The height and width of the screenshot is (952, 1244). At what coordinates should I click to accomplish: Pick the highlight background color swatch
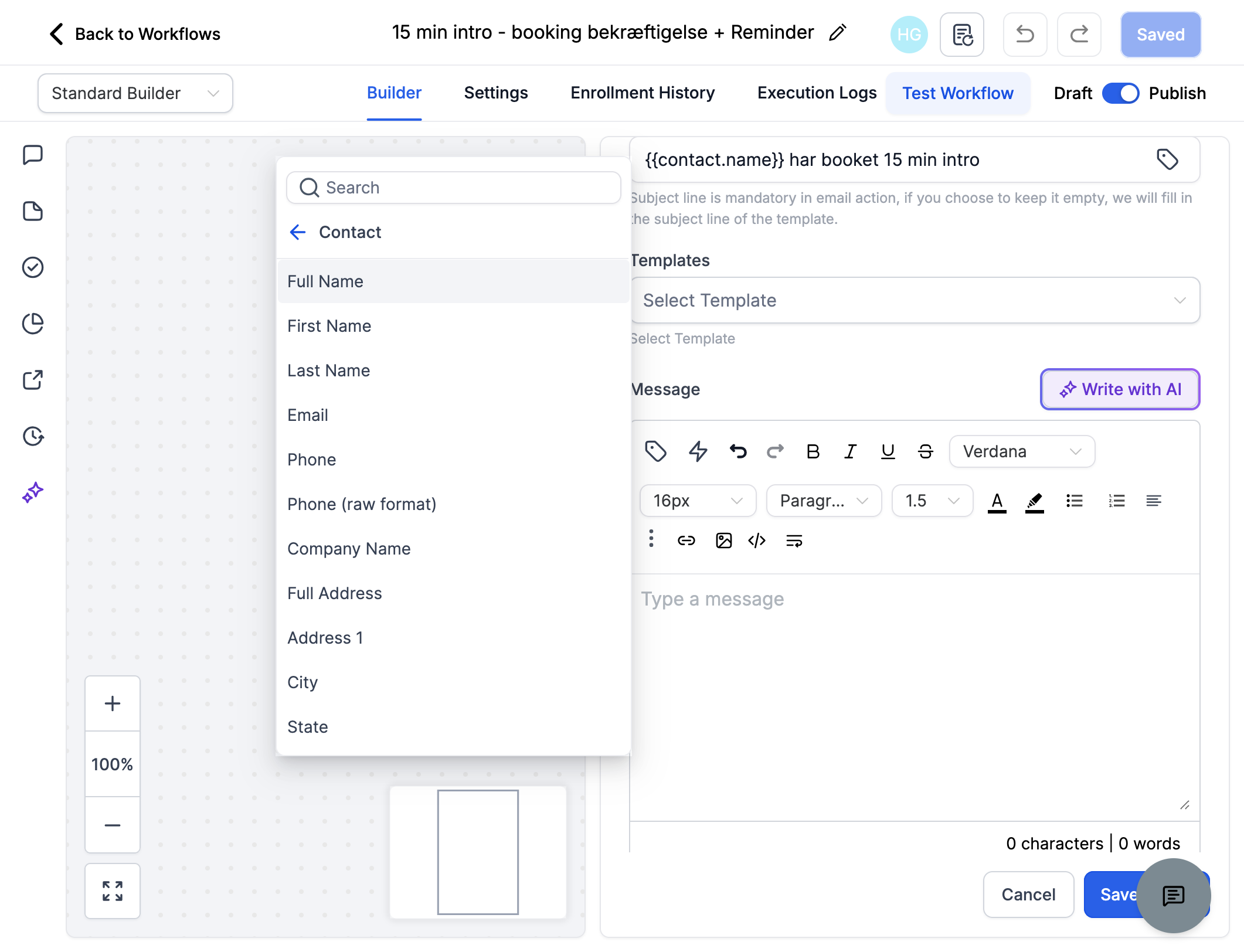[1034, 501]
